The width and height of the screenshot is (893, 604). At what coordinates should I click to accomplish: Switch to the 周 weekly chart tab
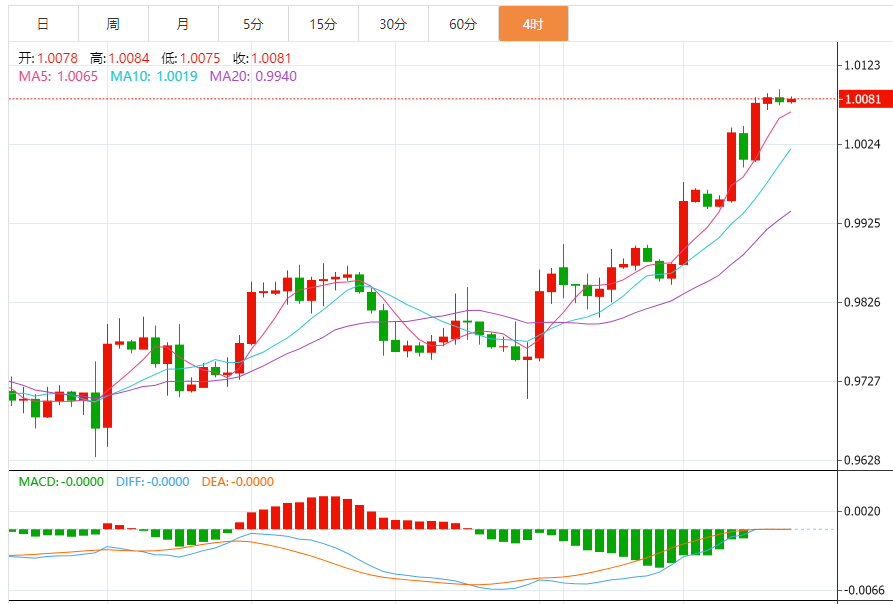pyautogui.click(x=113, y=23)
